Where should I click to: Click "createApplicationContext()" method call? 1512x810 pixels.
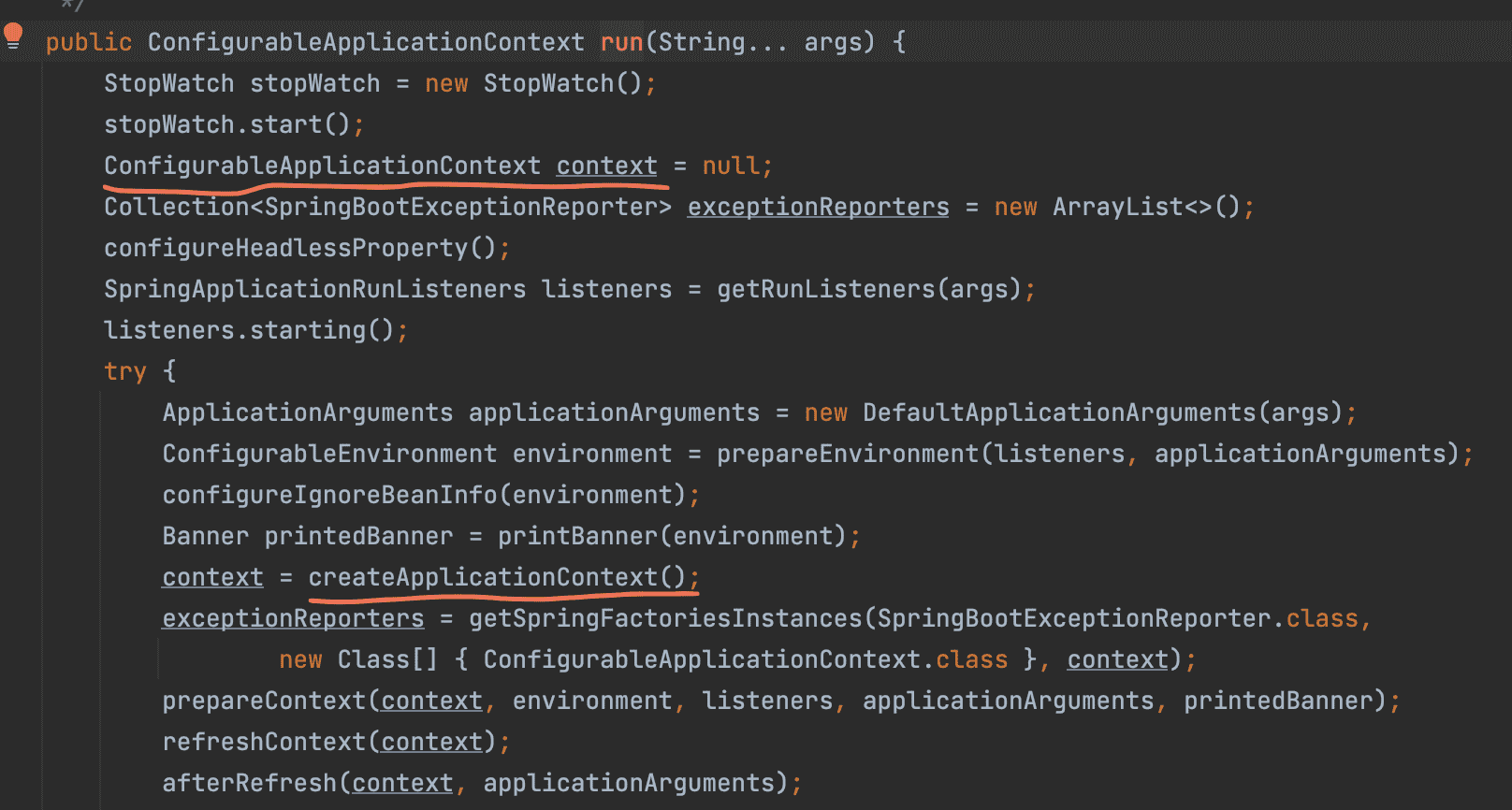click(x=498, y=577)
